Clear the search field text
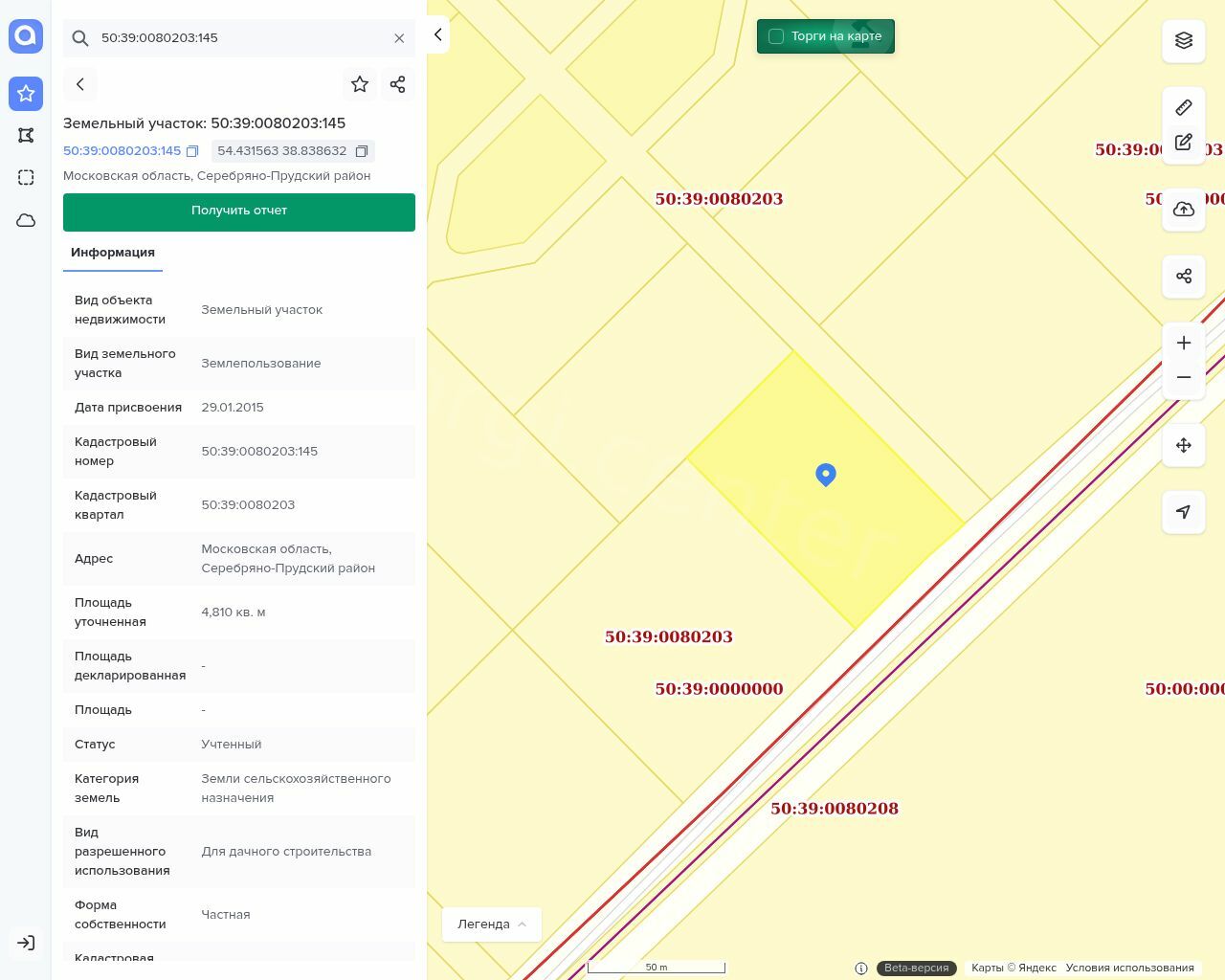Screen dimensions: 1225x980 [x=399, y=38]
